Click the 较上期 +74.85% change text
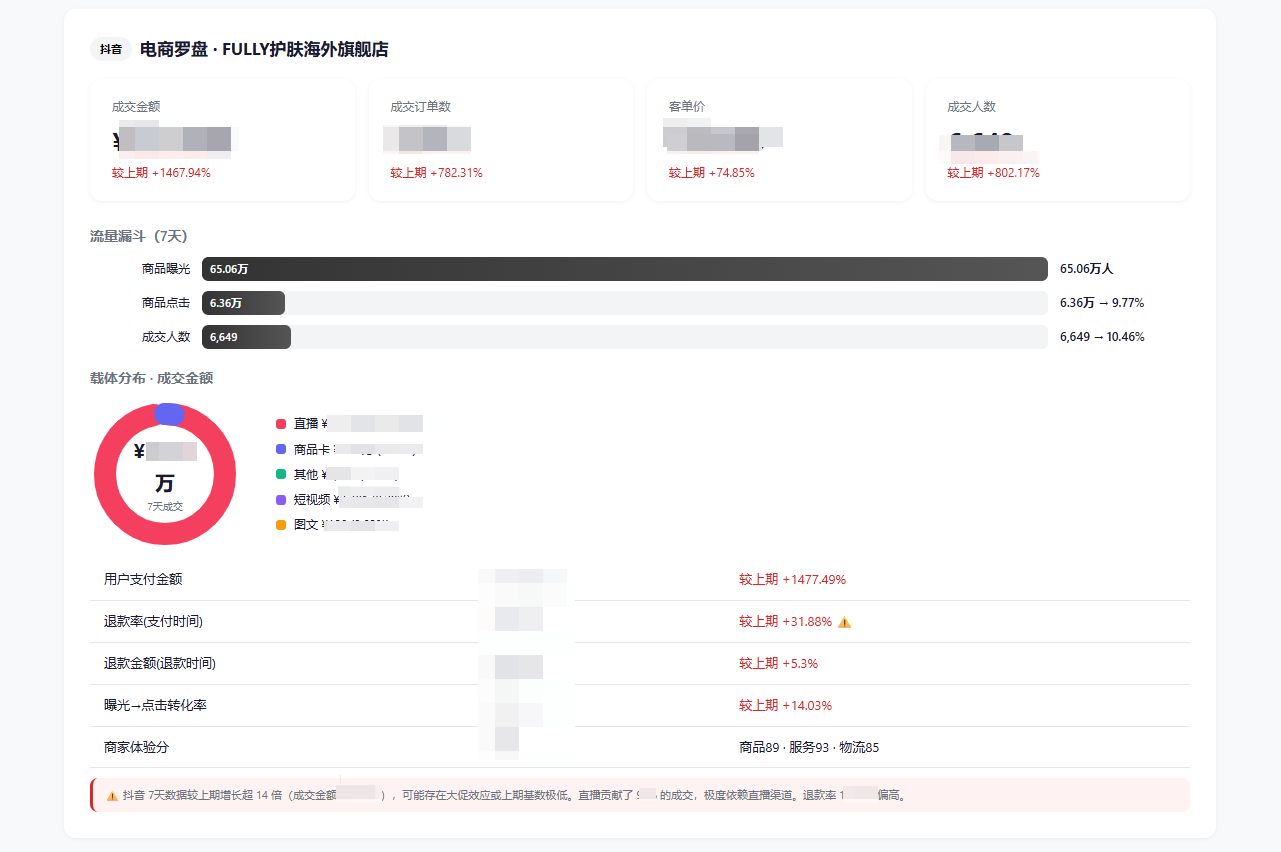The image size is (1281, 852). [712, 173]
